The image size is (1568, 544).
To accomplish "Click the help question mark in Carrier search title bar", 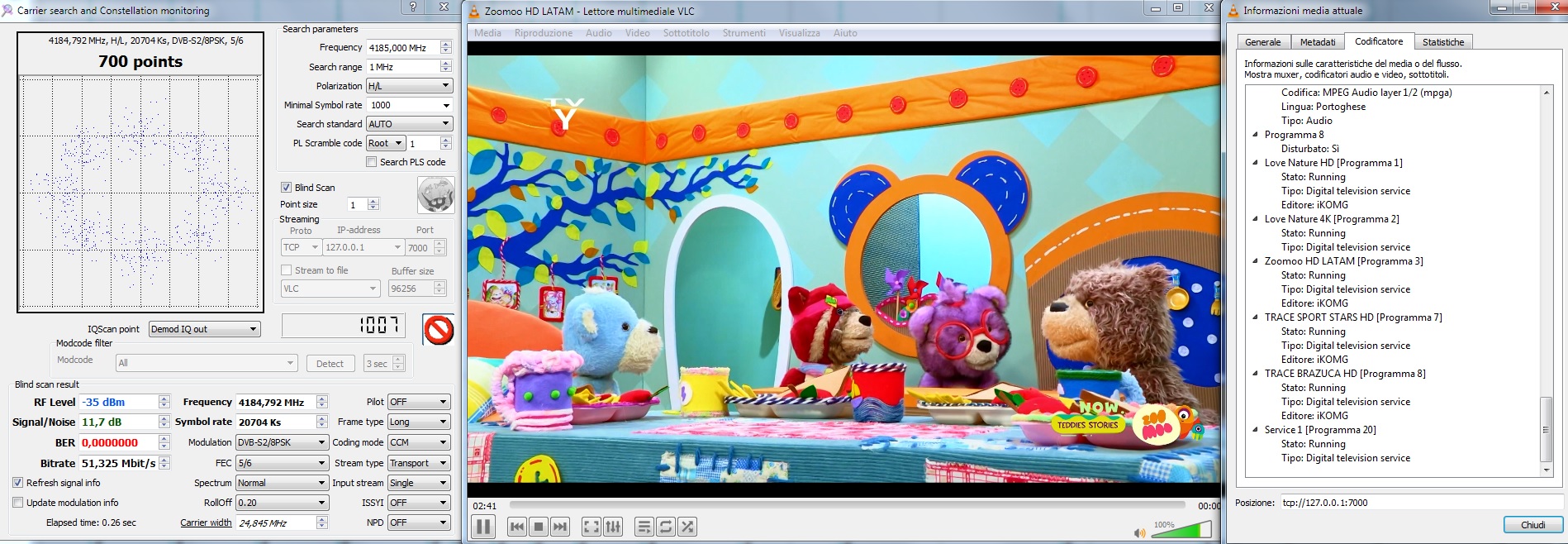I will click(x=414, y=7).
